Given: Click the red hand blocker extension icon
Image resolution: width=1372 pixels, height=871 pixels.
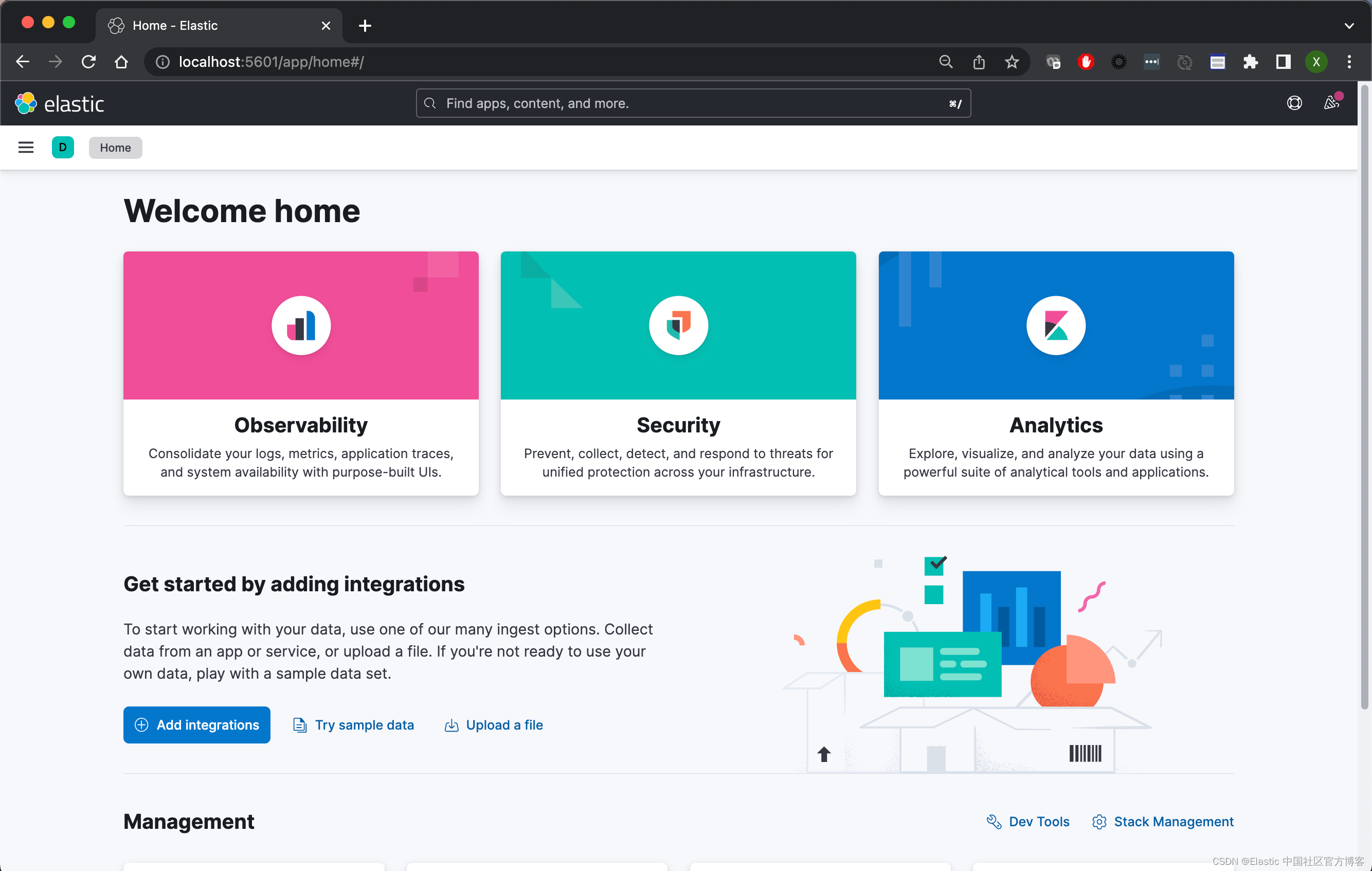Looking at the screenshot, I should coord(1086,62).
